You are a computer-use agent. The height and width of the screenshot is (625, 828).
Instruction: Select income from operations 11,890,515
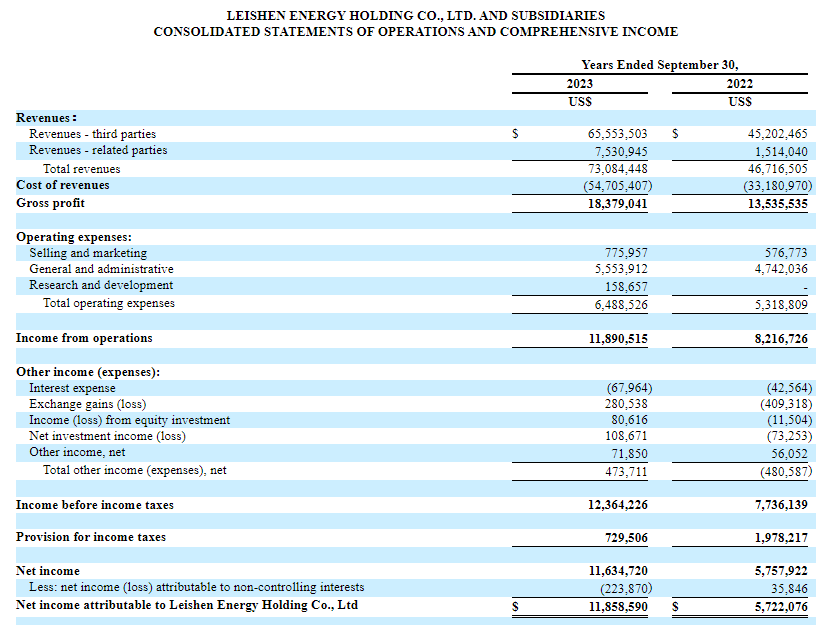coord(618,339)
